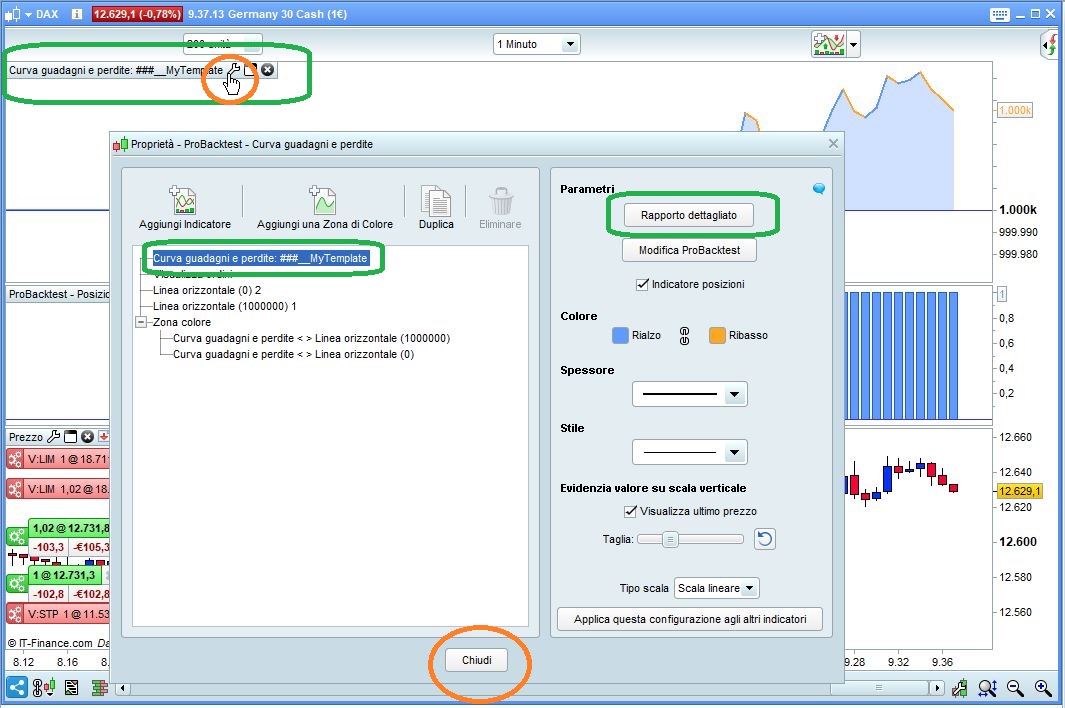The height and width of the screenshot is (708, 1065).
Task: Click the Chiudi button
Action: [x=476, y=660]
